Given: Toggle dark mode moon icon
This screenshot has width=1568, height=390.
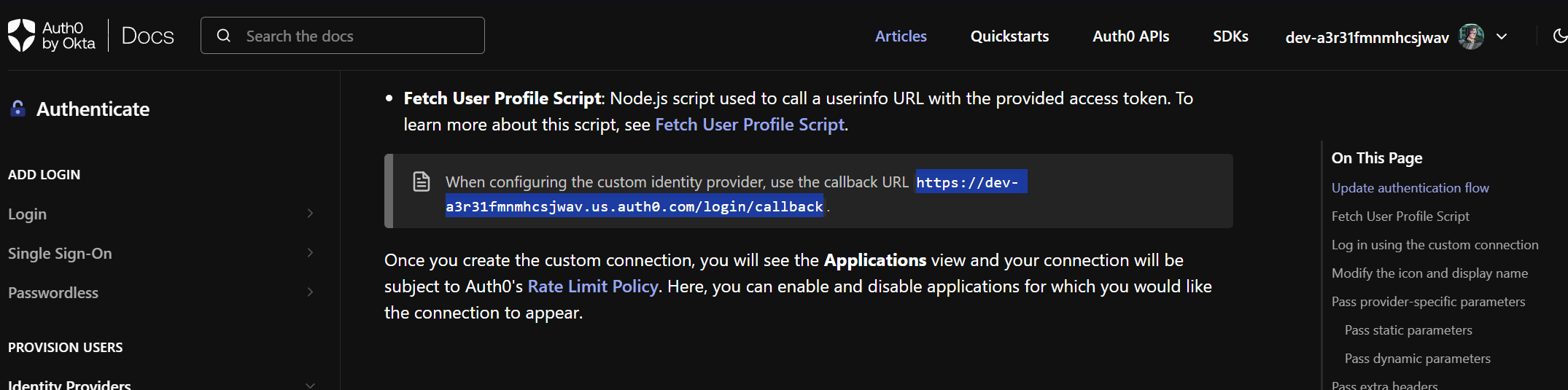Looking at the screenshot, I should pyautogui.click(x=1559, y=36).
